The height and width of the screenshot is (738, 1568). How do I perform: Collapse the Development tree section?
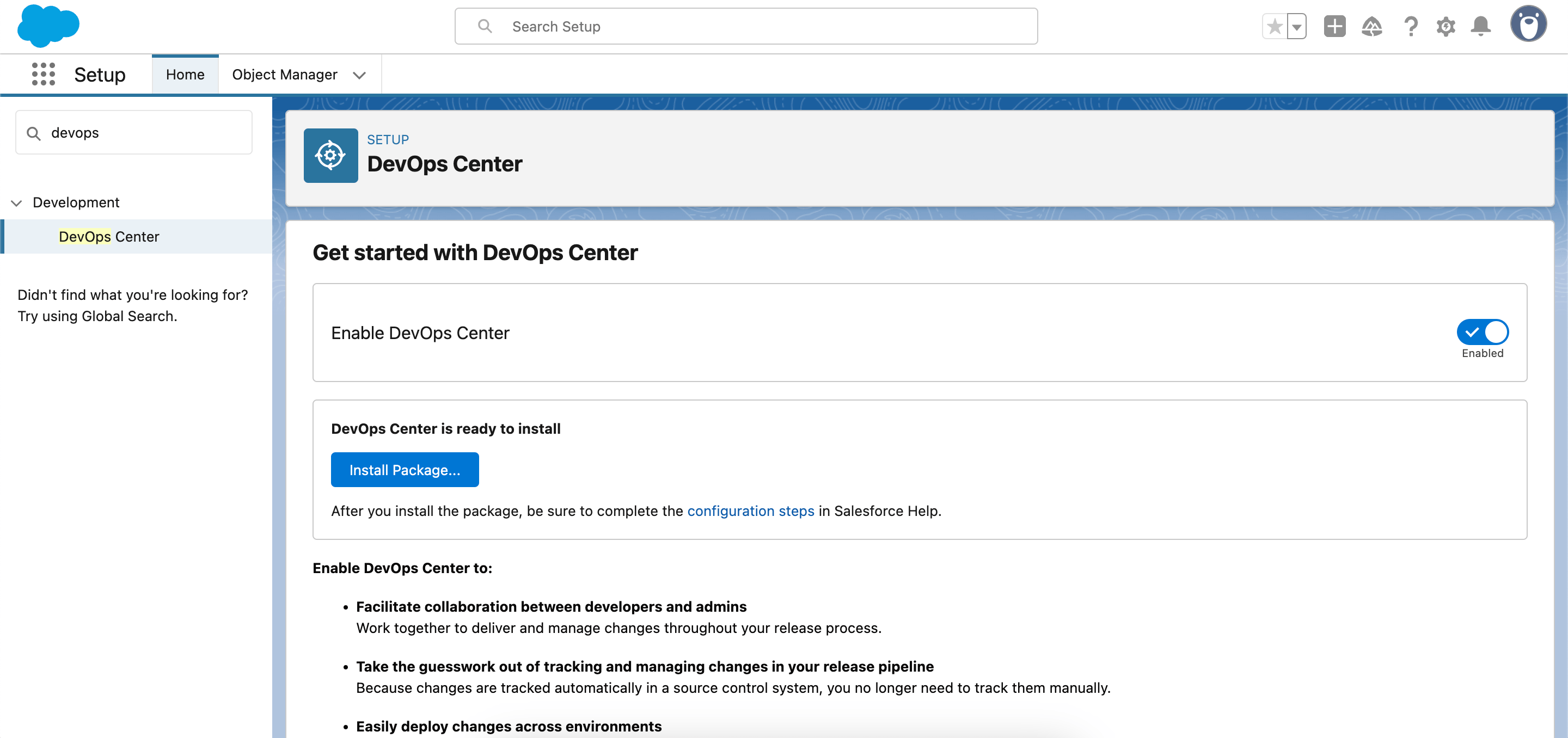pos(17,202)
